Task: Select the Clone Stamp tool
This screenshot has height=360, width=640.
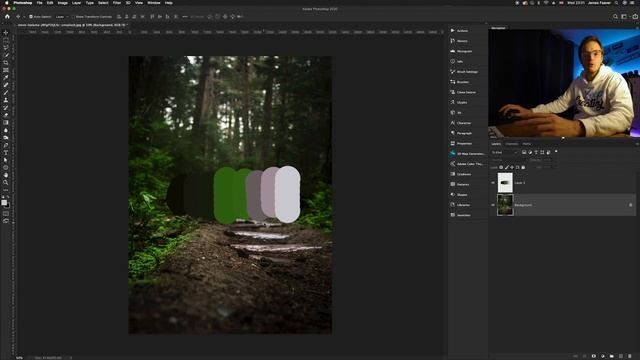Action: [x=6, y=100]
